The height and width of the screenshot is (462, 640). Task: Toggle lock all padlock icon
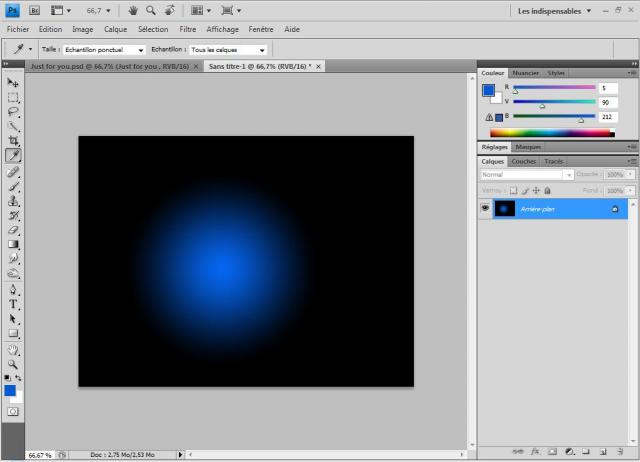[548, 191]
